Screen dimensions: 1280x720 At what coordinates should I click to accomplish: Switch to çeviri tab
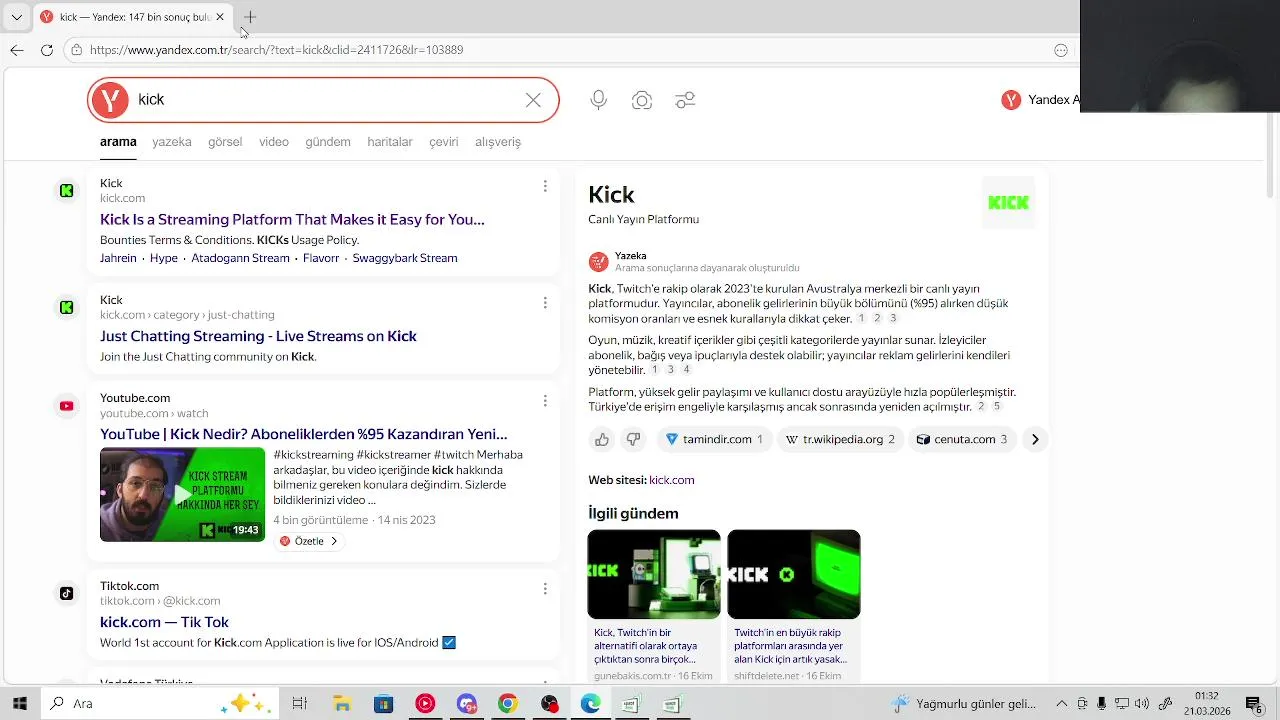444,142
